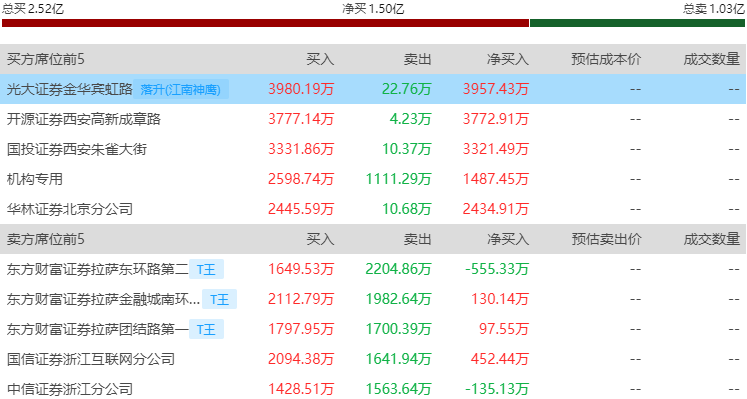
Task: Select 中信证券浙江分公司 seat name
Action: (x=70, y=389)
